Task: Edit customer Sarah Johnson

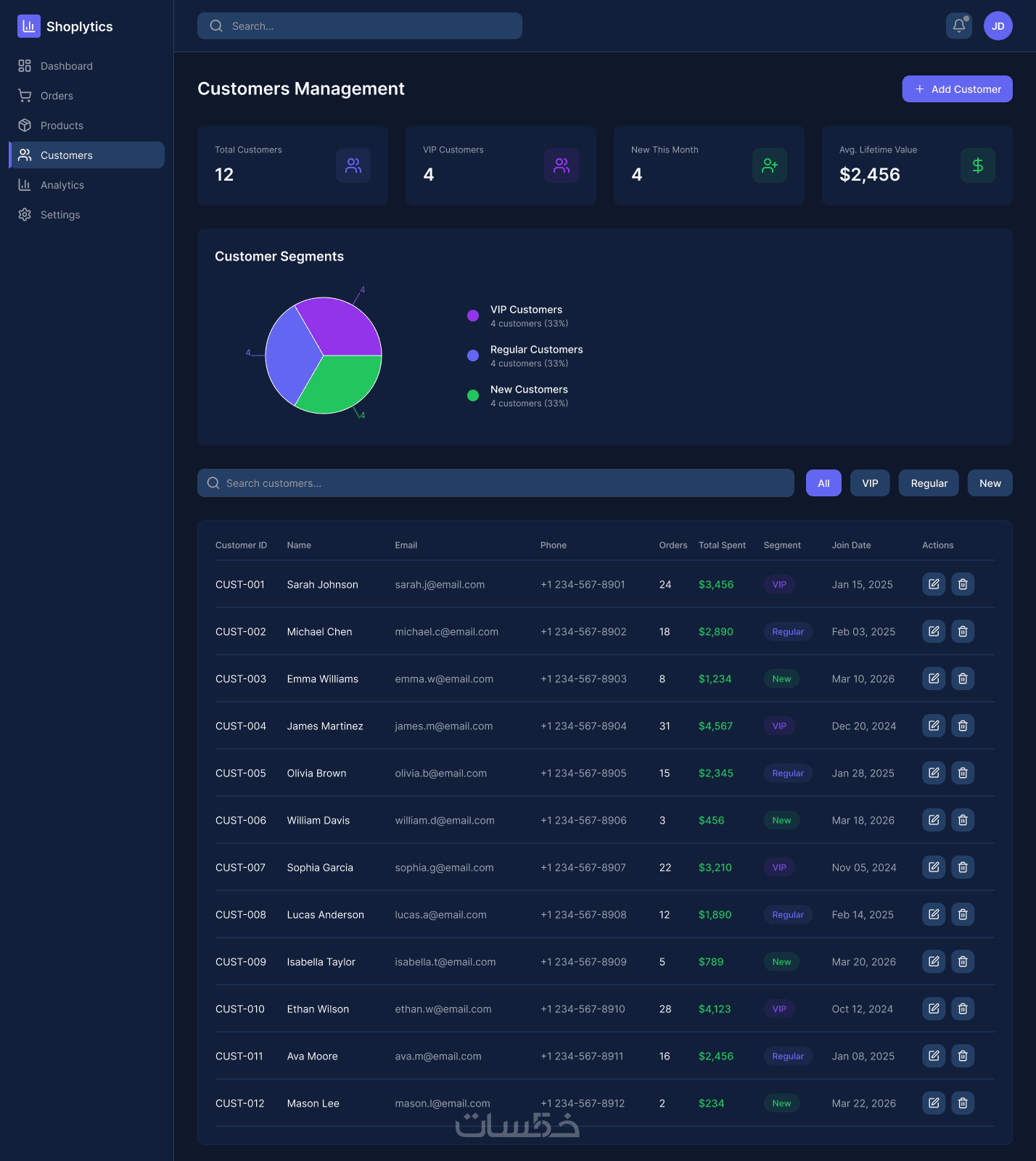Action: [x=934, y=584]
